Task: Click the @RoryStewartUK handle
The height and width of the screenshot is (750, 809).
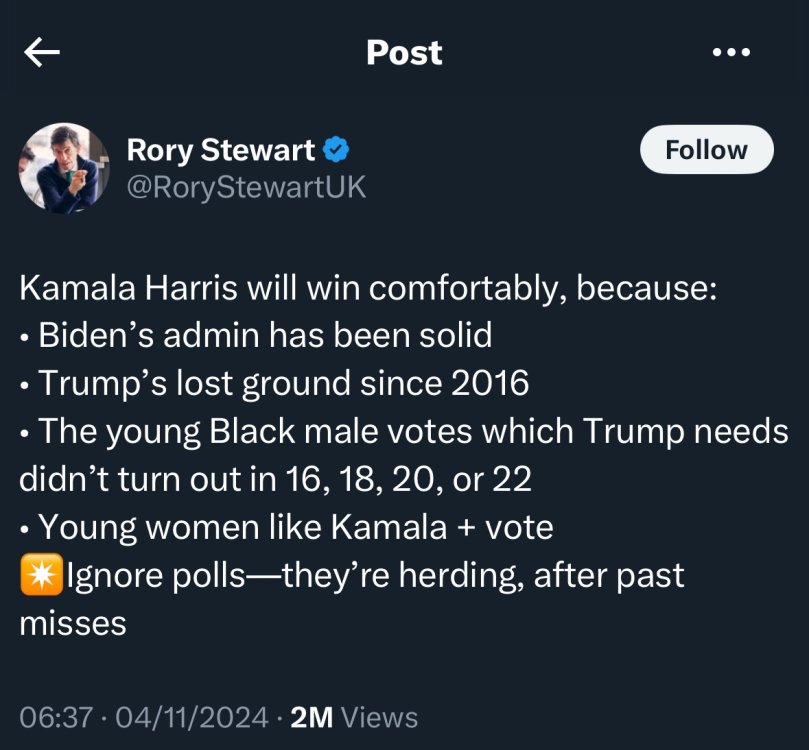Action: tap(246, 186)
